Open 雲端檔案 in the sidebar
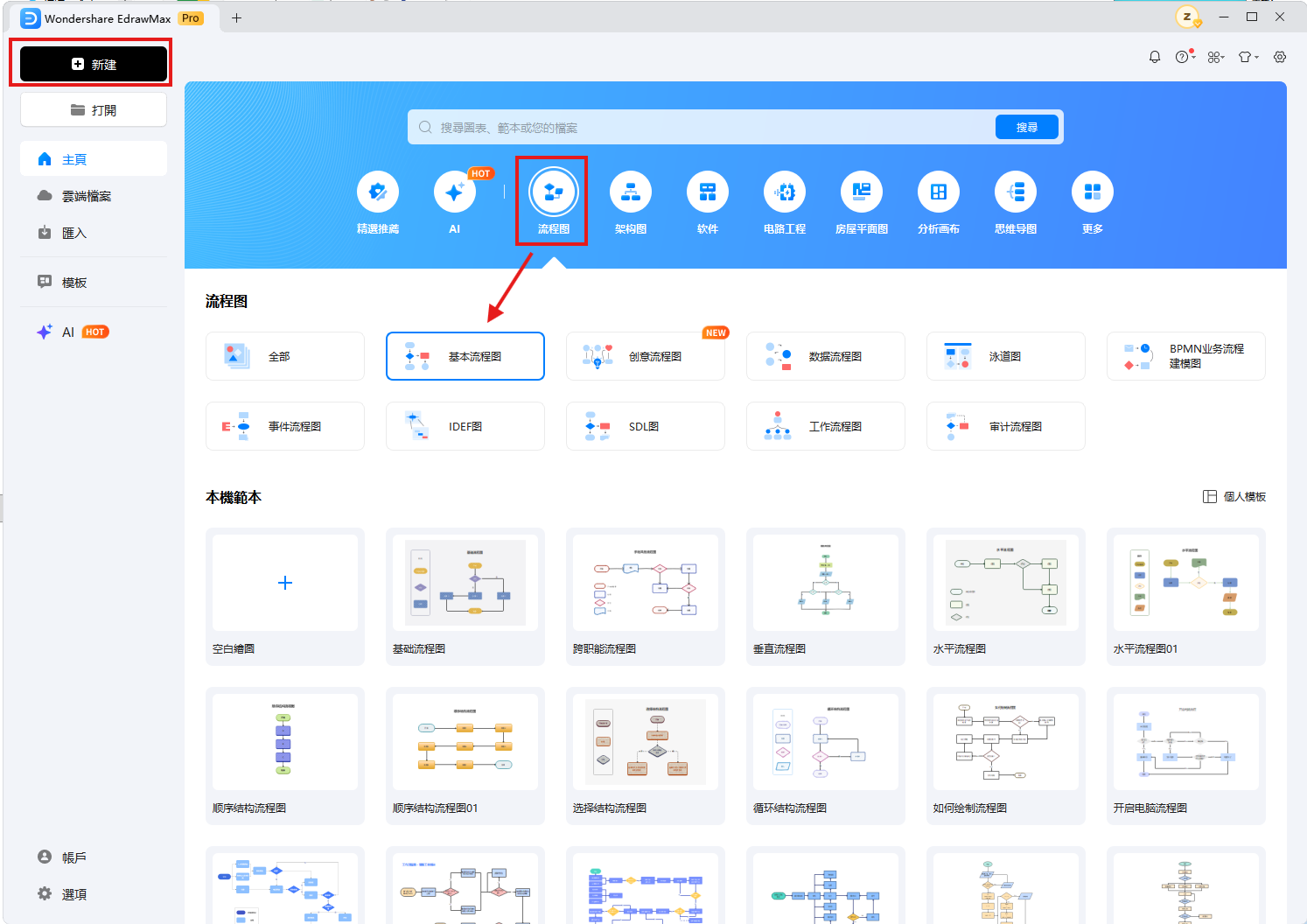The width and height of the screenshot is (1307, 924). pyautogui.click(x=94, y=196)
